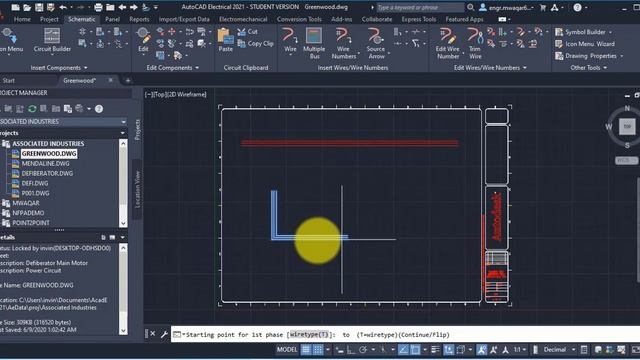This screenshot has height=360, width=640.
Task: Choose the Source Arrow tool
Action: [376, 43]
